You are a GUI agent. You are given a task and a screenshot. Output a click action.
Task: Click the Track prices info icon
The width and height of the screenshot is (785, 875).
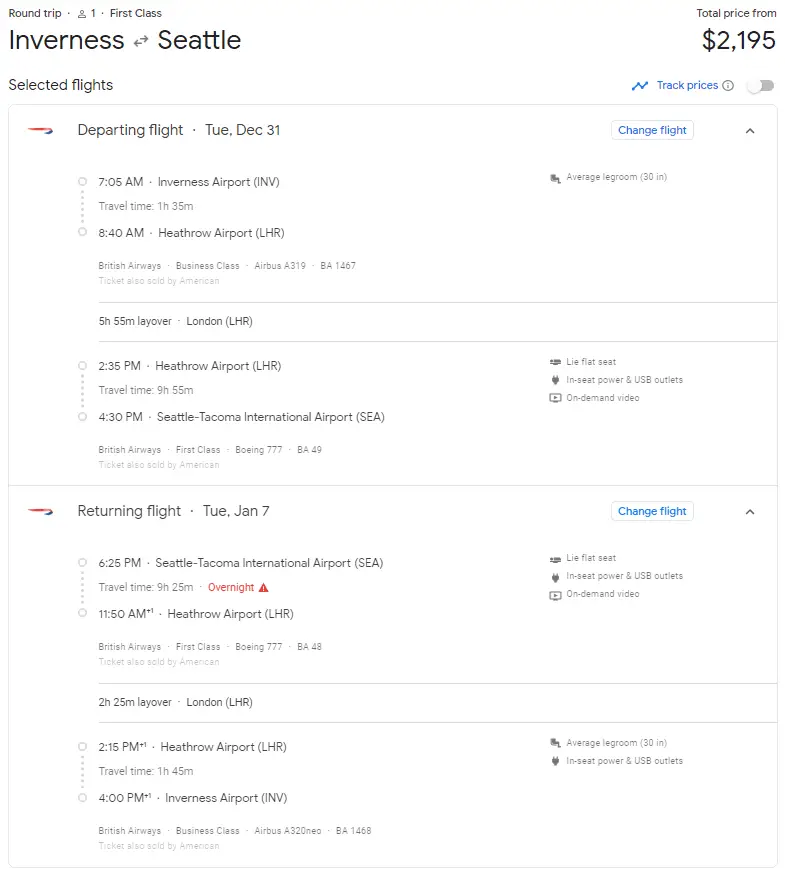[728, 86]
